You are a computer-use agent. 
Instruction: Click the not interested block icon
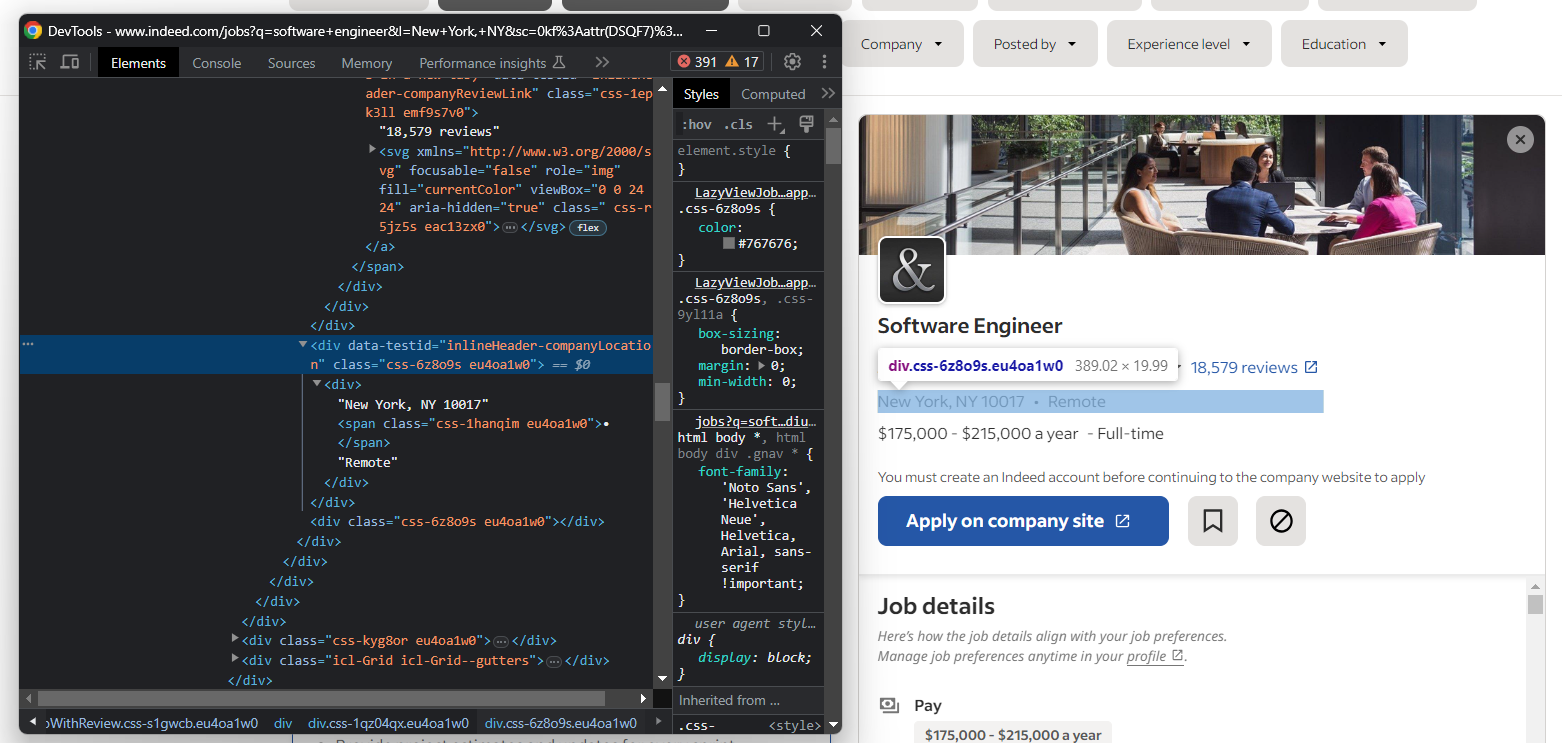pos(1280,521)
